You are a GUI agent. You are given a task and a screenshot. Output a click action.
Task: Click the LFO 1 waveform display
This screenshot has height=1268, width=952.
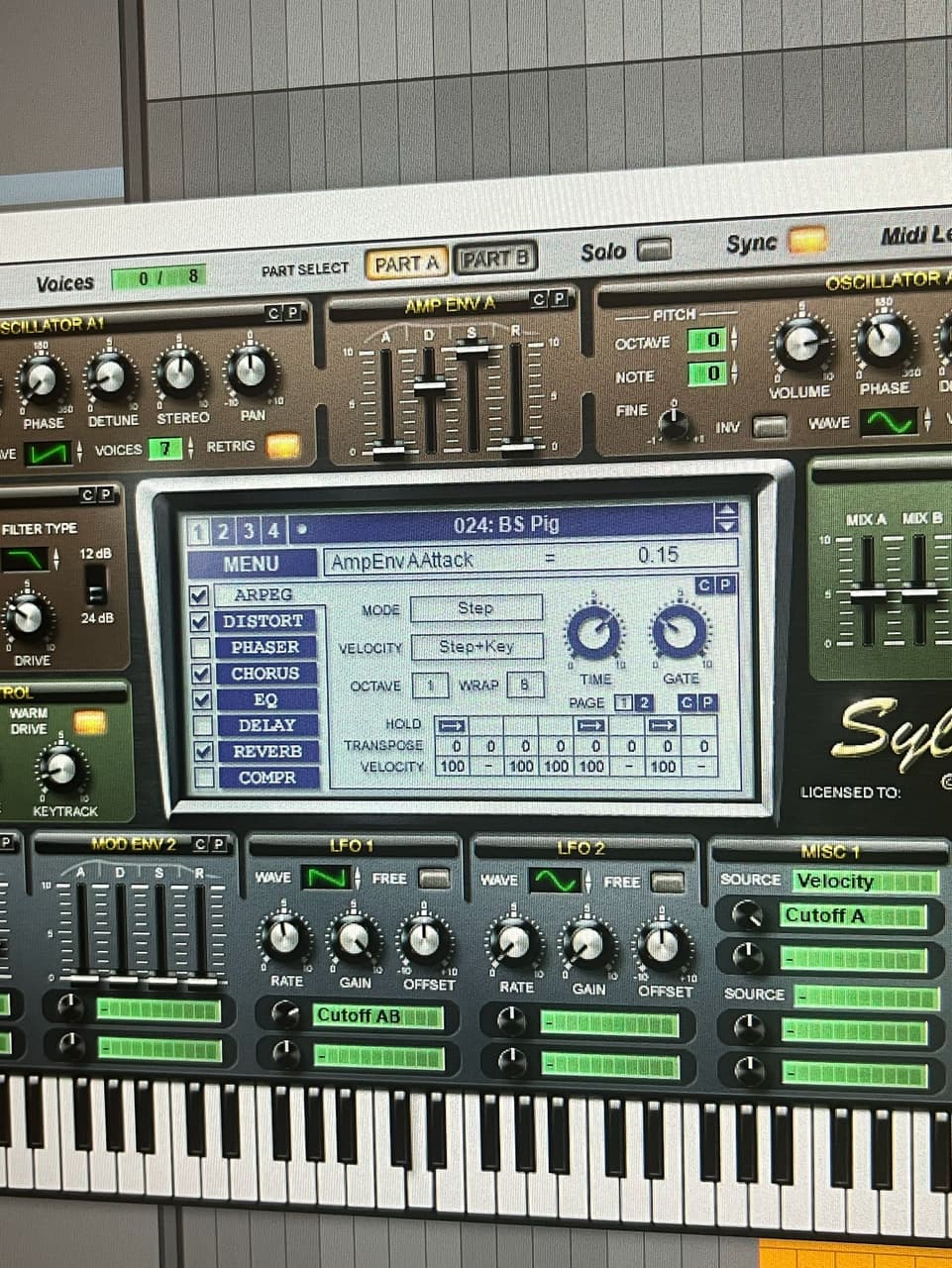tap(326, 878)
